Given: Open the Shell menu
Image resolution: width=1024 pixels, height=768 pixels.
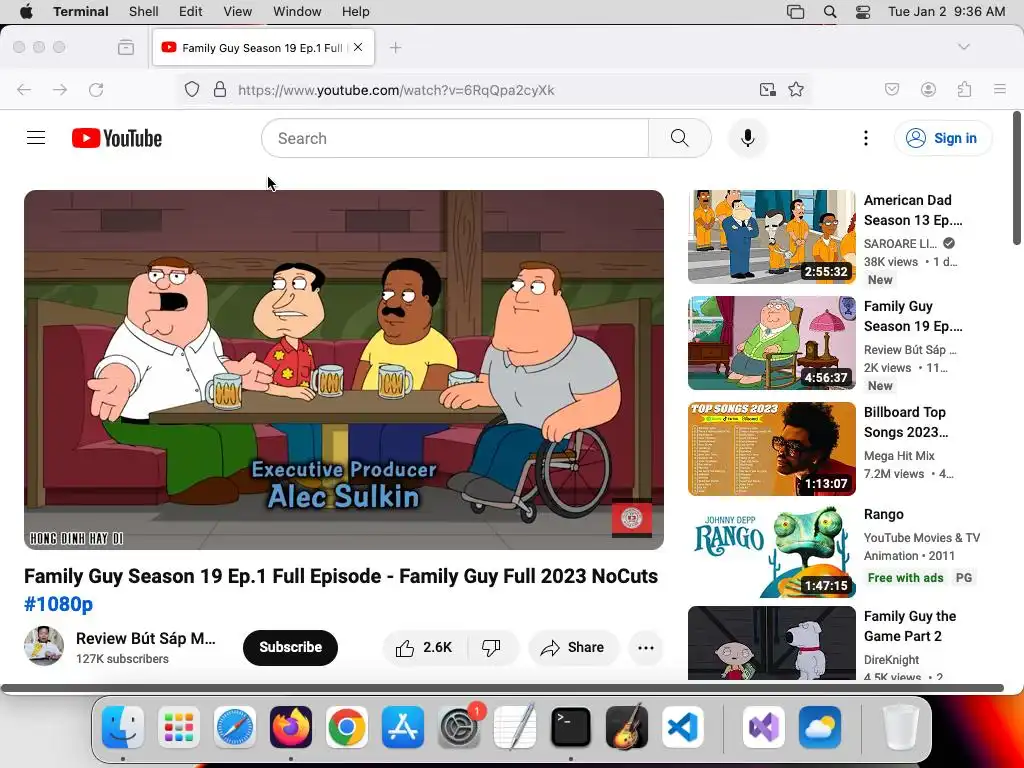Looking at the screenshot, I should pyautogui.click(x=143, y=12).
